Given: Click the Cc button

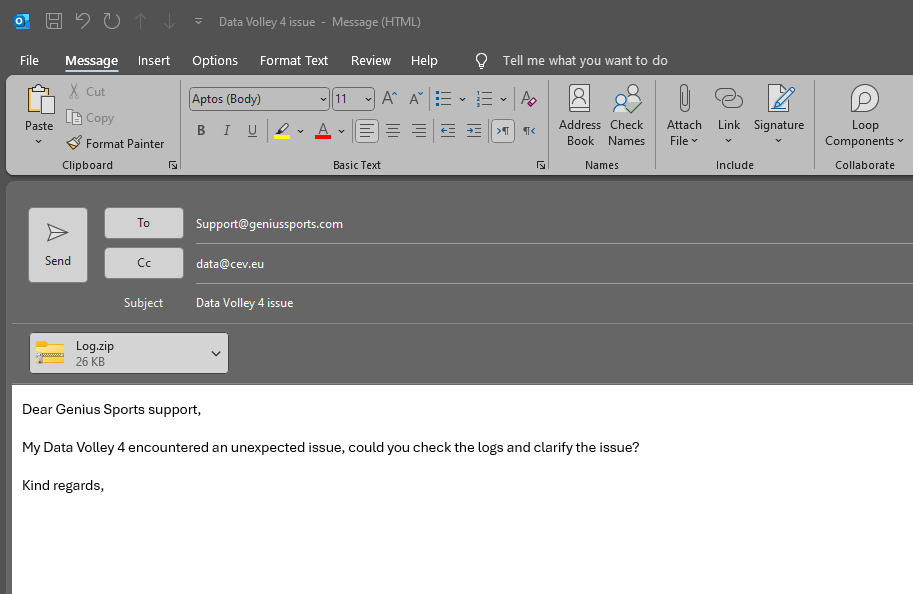Looking at the screenshot, I should tap(144, 263).
